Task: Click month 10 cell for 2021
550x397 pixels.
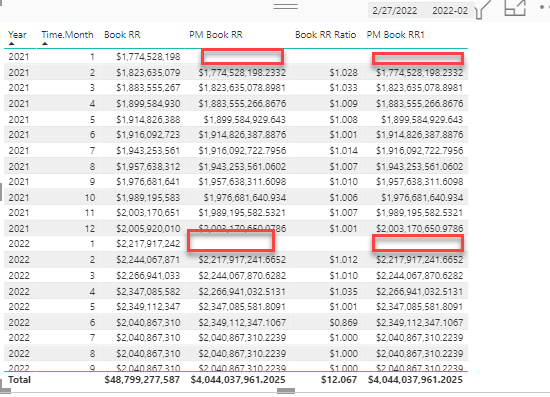Action: point(90,197)
